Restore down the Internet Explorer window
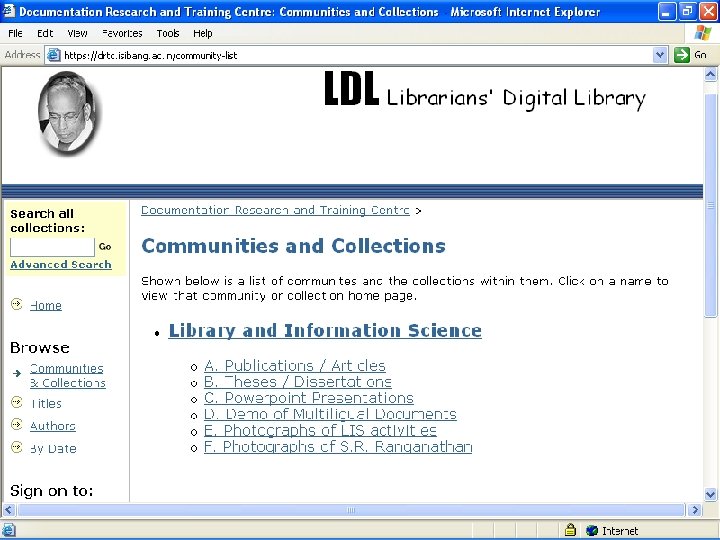The height and width of the screenshot is (540, 720). 687,11
